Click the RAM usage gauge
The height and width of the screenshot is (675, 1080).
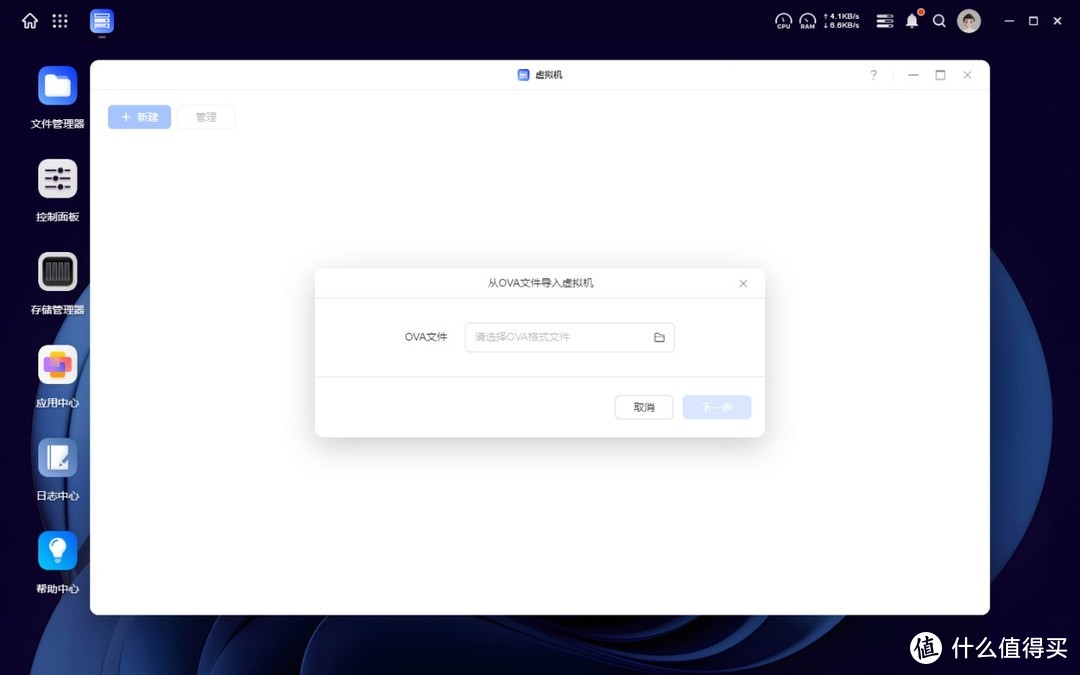[808, 20]
